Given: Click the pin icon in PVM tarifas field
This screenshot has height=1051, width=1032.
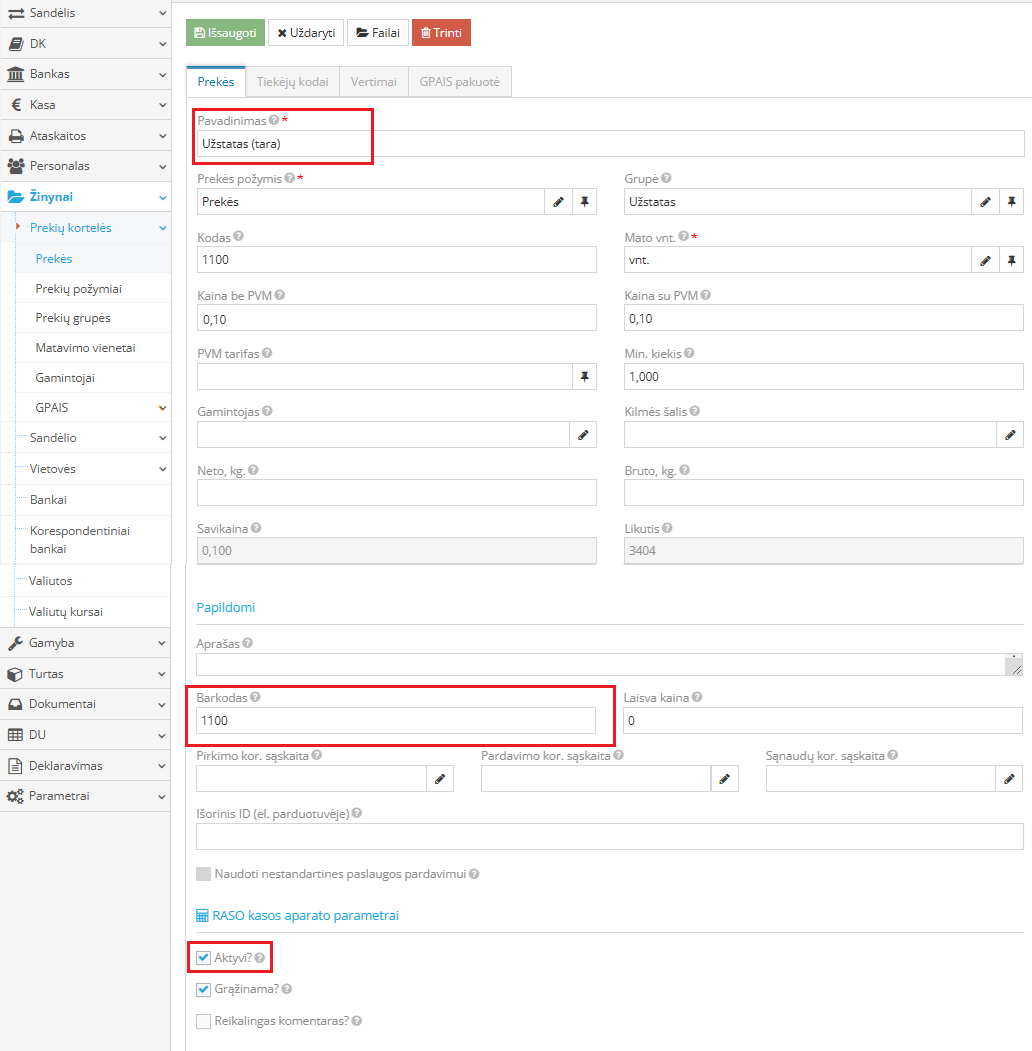Looking at the screenshot, I should click(x=584, y=377).
